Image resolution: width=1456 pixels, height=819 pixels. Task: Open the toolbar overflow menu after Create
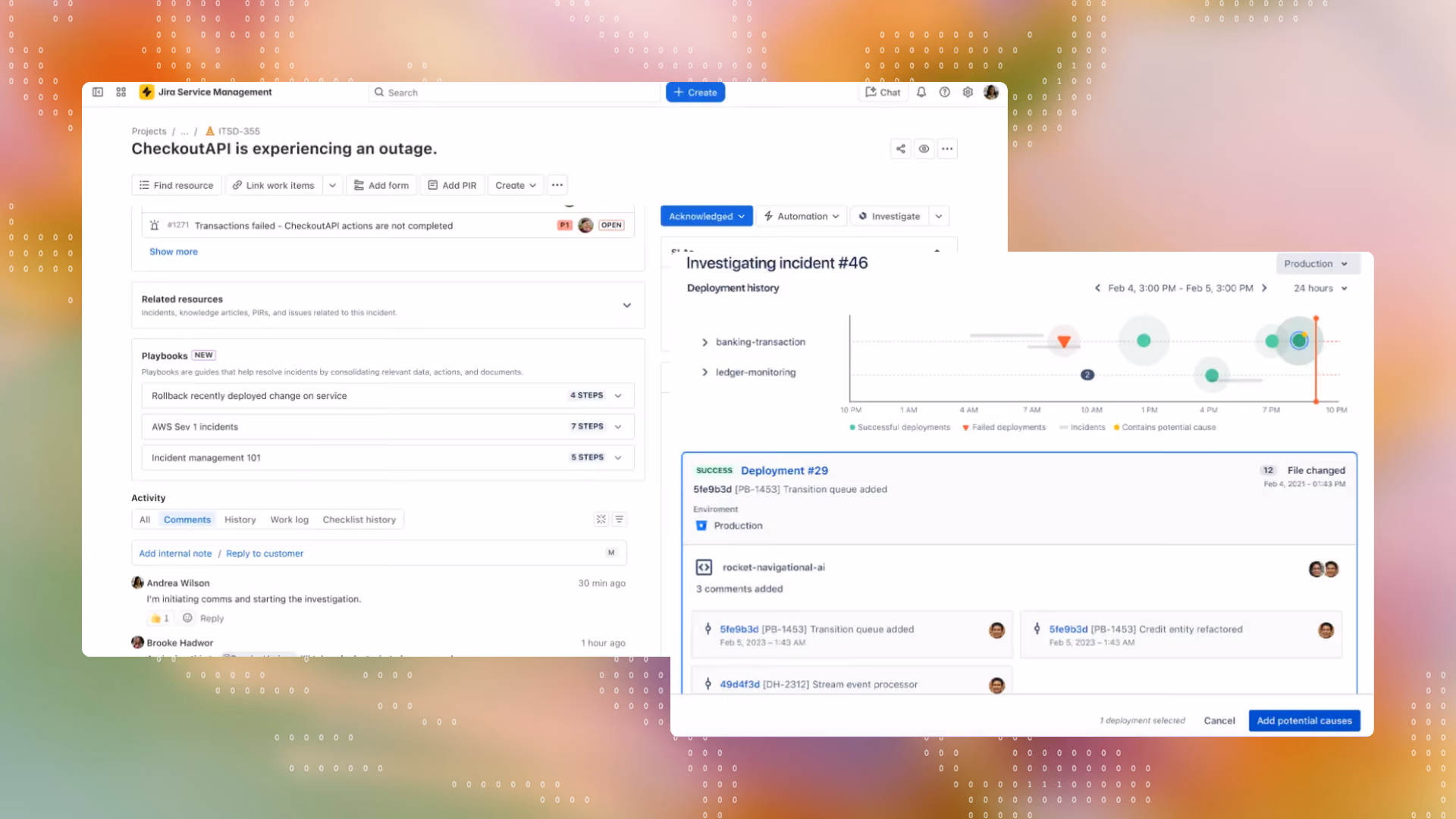click(557, 185)
